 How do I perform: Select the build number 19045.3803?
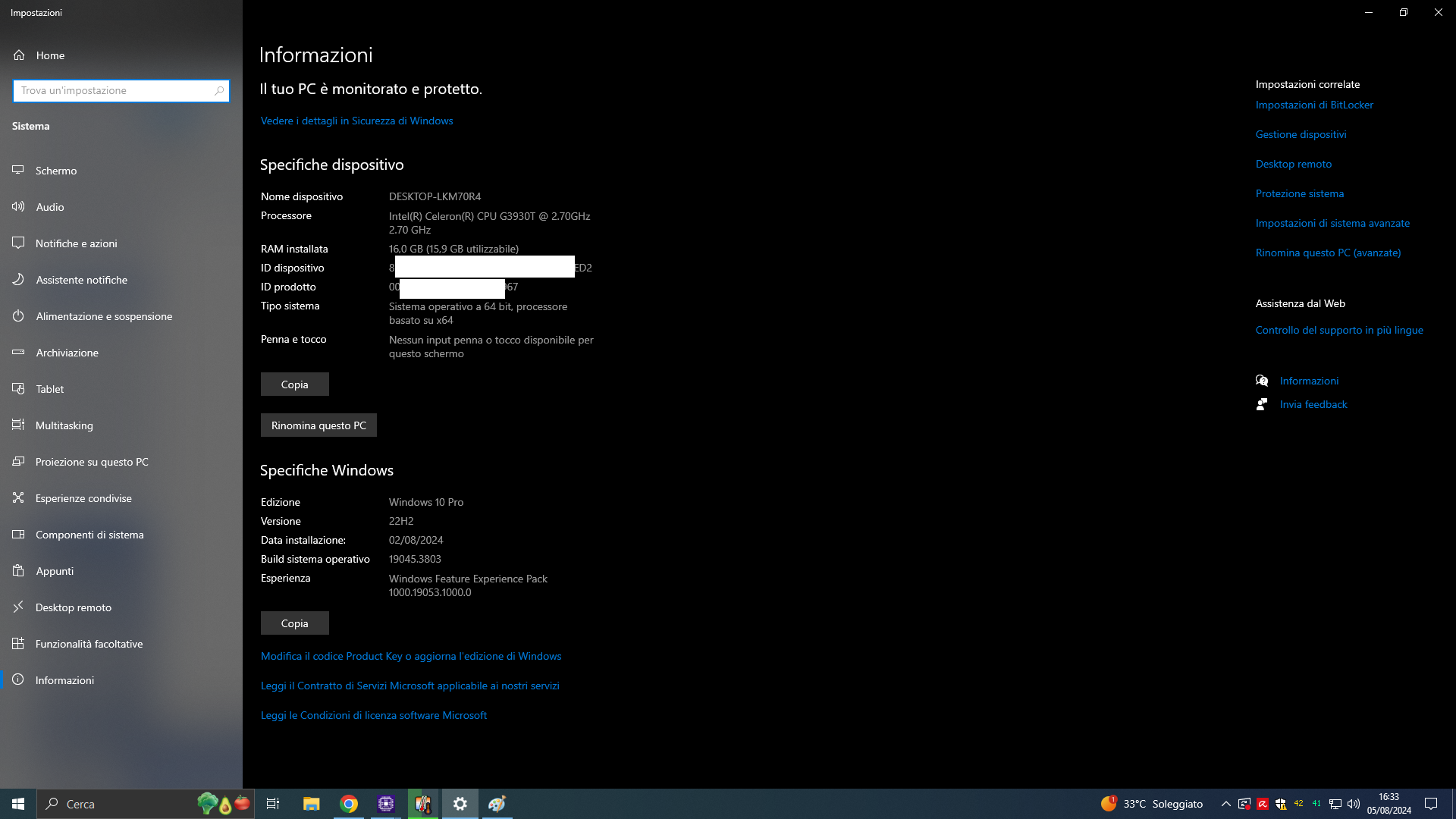[415, 559]
